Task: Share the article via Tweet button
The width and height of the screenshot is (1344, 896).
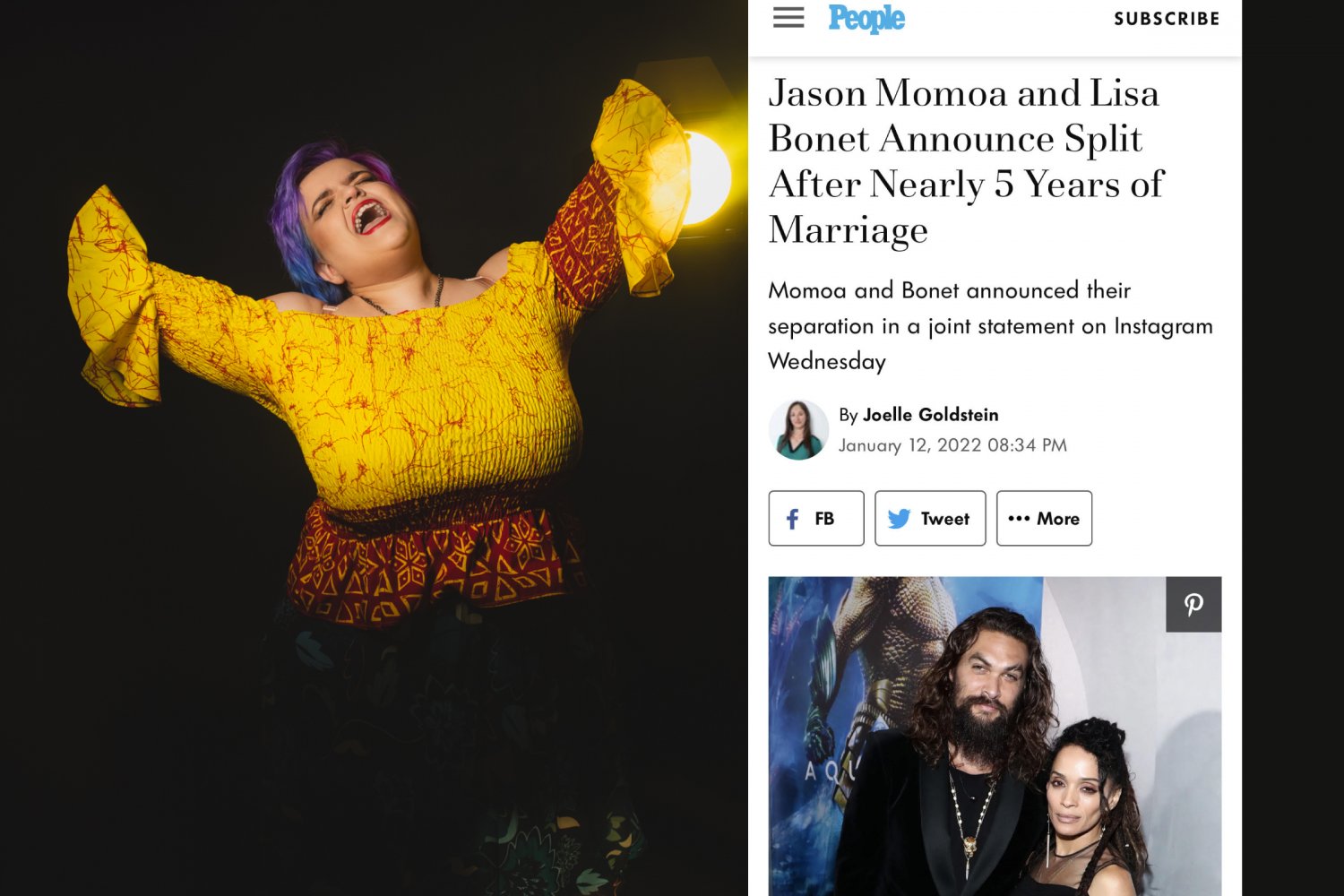Action: [930, 518]
